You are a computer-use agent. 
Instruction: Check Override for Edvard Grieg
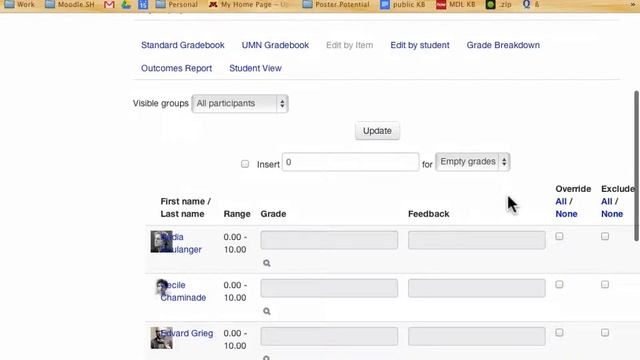[x=559, y=333]
